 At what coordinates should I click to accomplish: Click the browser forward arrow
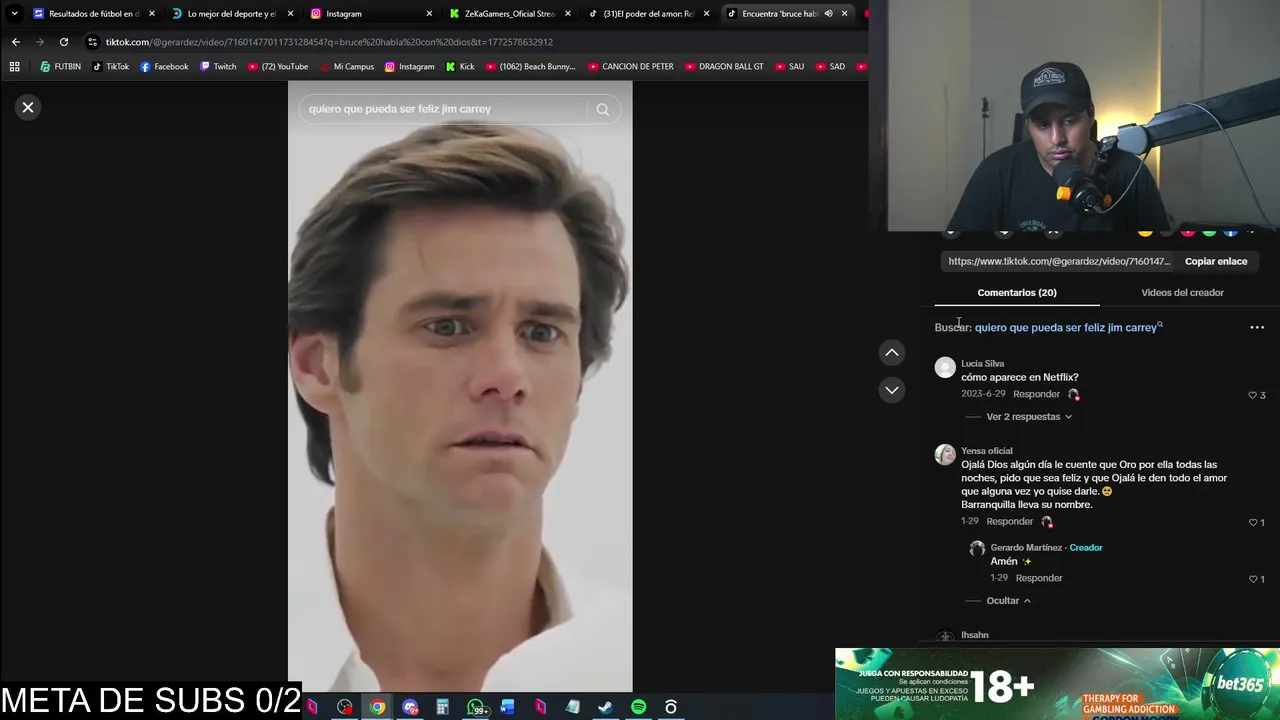(40, 42)
